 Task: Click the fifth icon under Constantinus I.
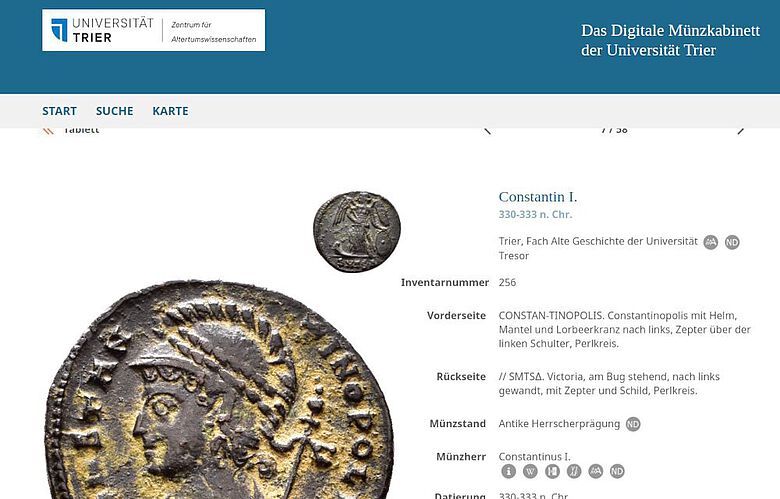pyautogui.click(x=595, y=471)
